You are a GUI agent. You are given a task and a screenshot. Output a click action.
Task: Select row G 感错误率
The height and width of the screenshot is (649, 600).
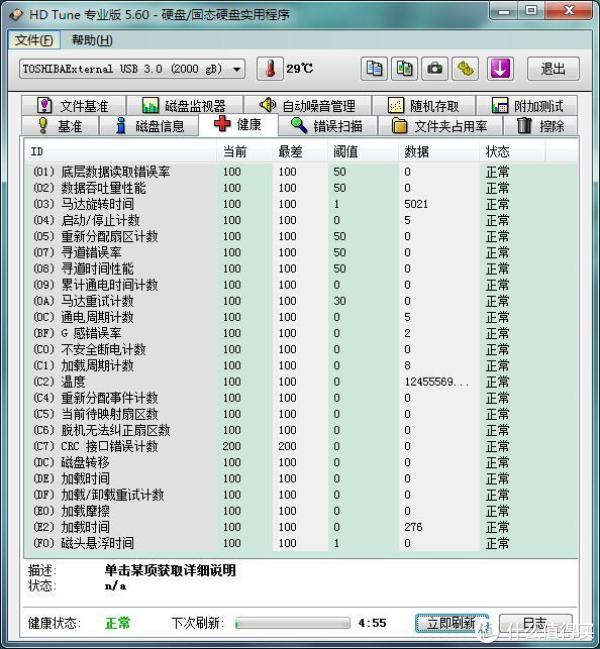pyautogui.click(x=301, y=333)
